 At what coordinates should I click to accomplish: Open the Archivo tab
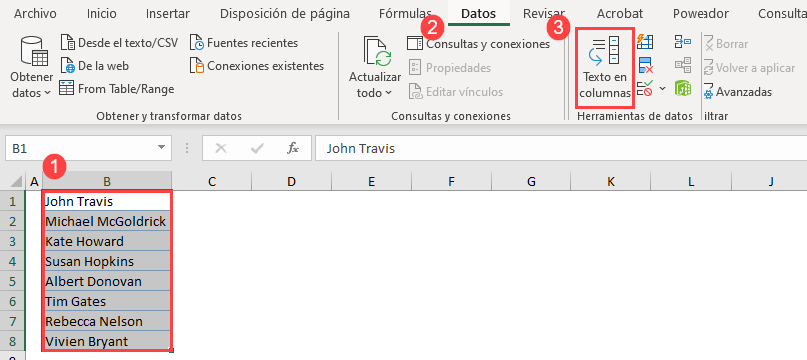[x=36, y=14]
